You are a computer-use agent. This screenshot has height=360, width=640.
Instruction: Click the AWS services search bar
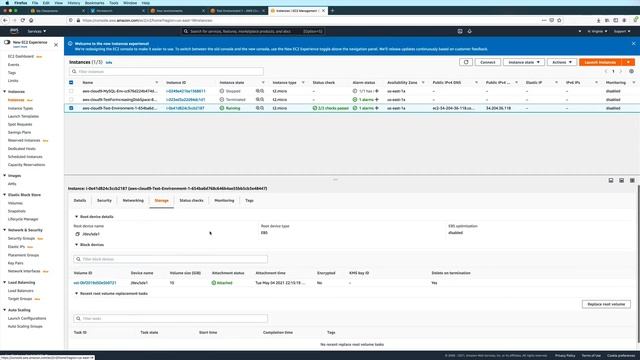(253, 31)
